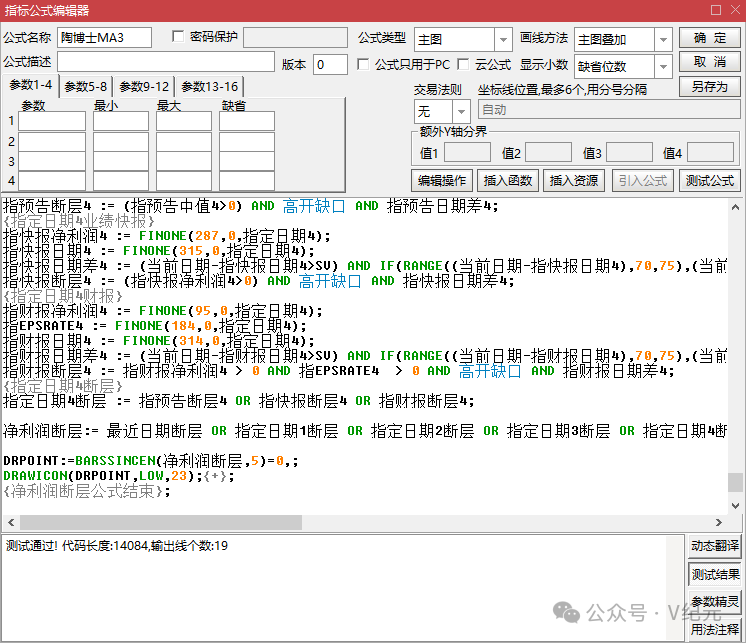Expand the 交易法则 dropdown arrow

tap(461, 112)
